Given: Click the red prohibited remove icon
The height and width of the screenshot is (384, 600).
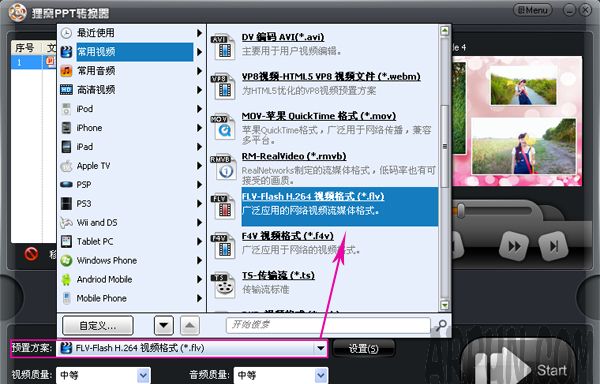Looking at the screenshot, I should 31,254.
